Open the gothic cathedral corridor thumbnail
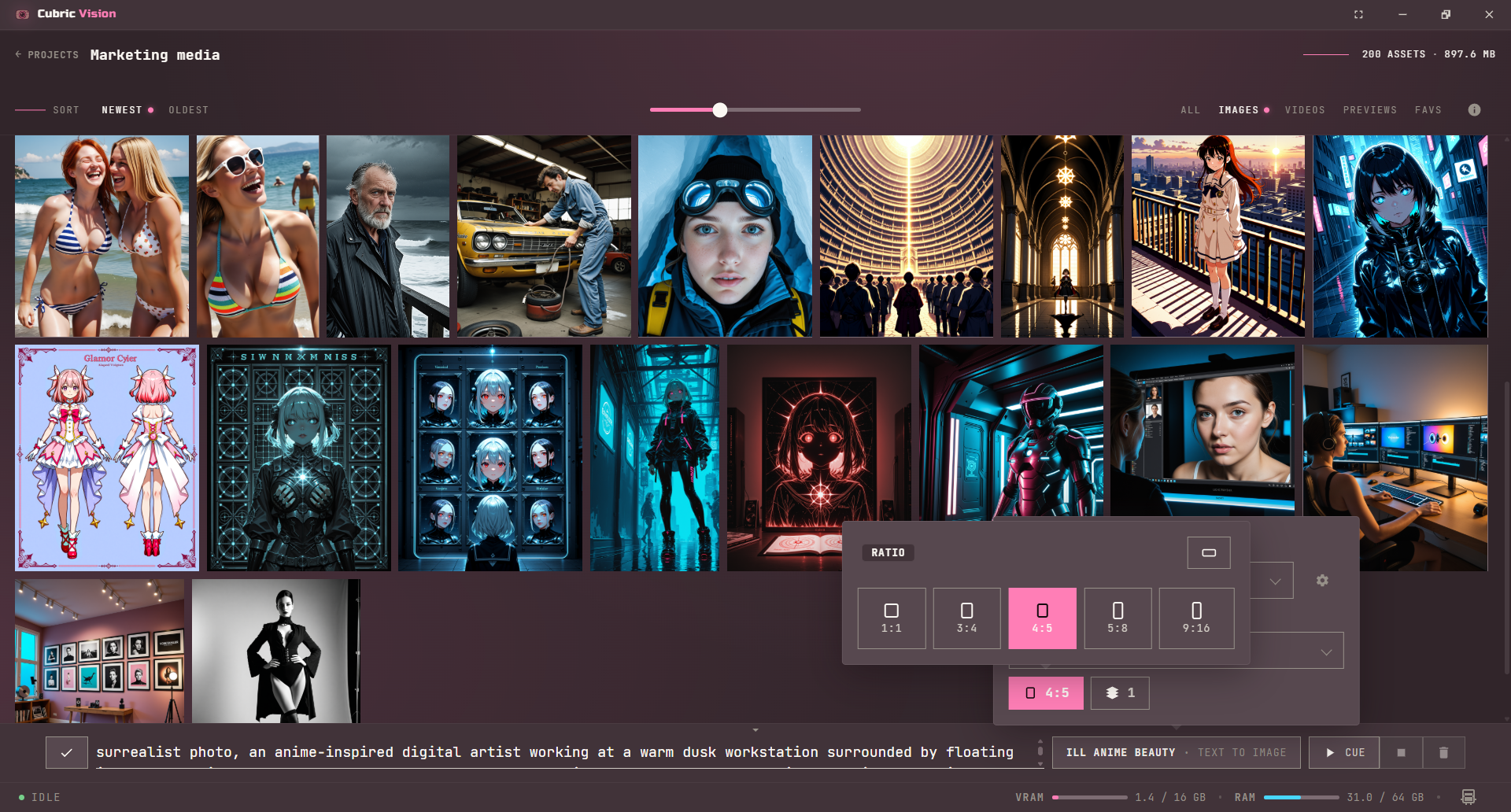The image size is (1511, 812). click(x=1062, y=236)
